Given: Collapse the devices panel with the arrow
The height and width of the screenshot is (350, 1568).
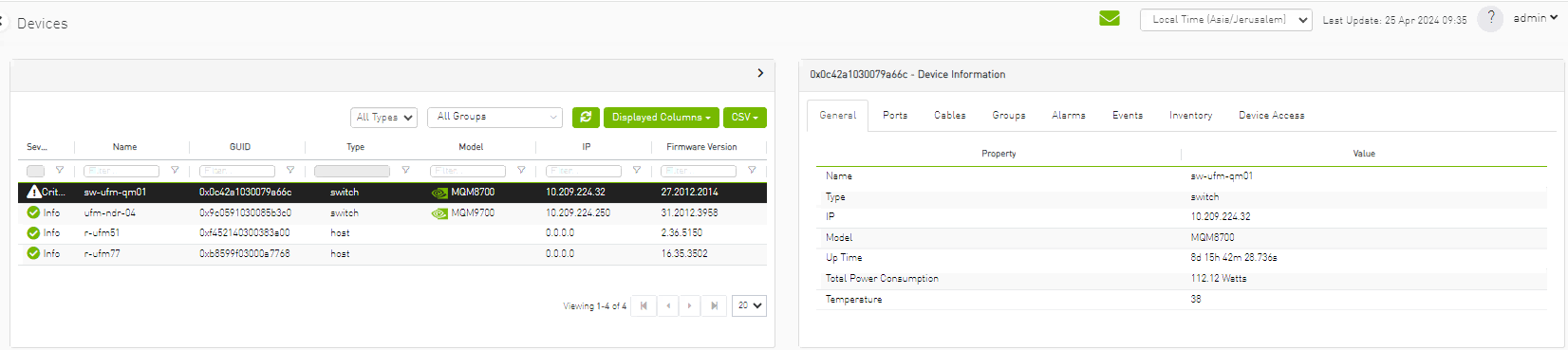Looking at the screenshot, I should 760,73.
